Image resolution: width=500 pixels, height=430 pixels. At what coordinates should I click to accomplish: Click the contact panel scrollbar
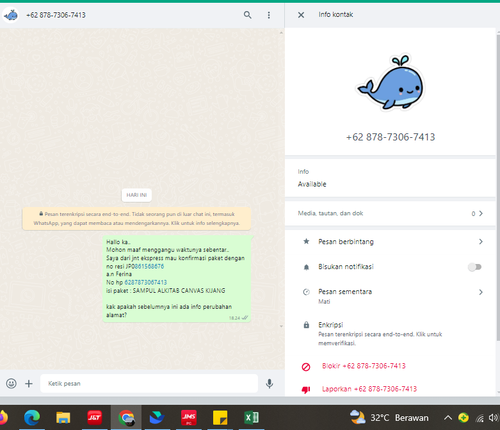click(x=498, y=187)
